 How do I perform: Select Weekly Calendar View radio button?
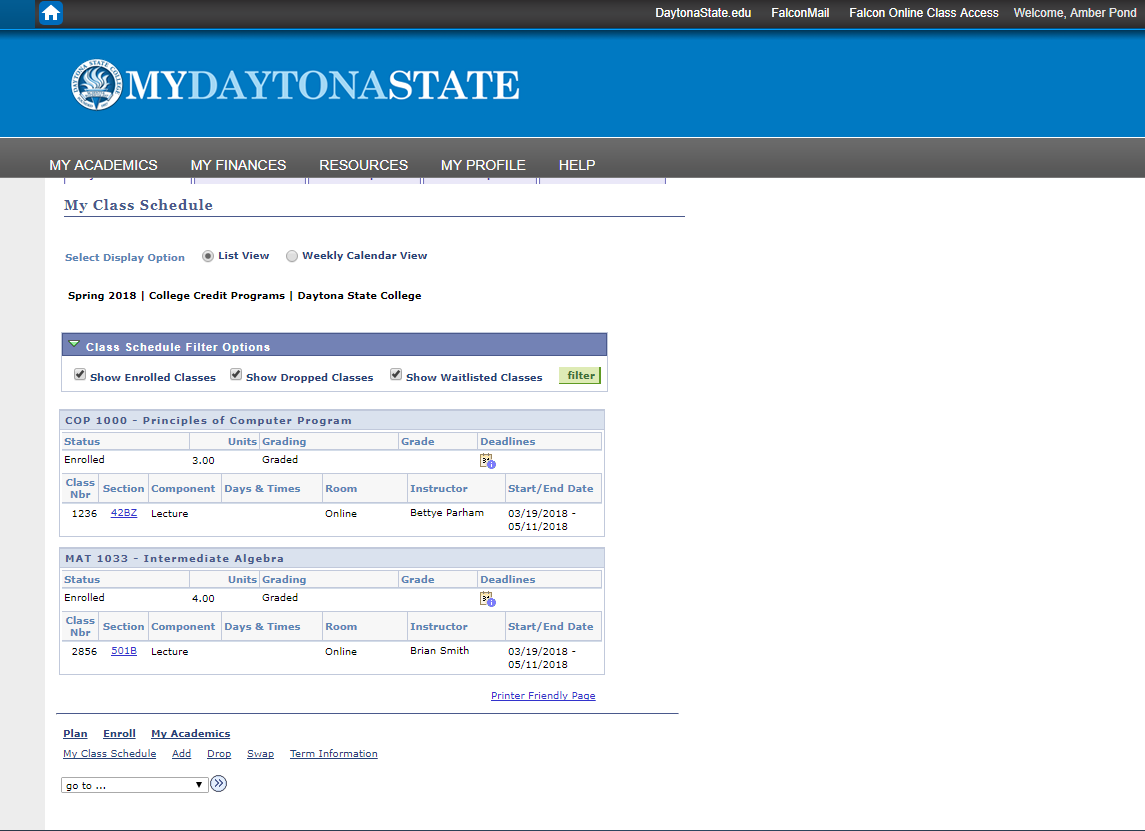292,256
